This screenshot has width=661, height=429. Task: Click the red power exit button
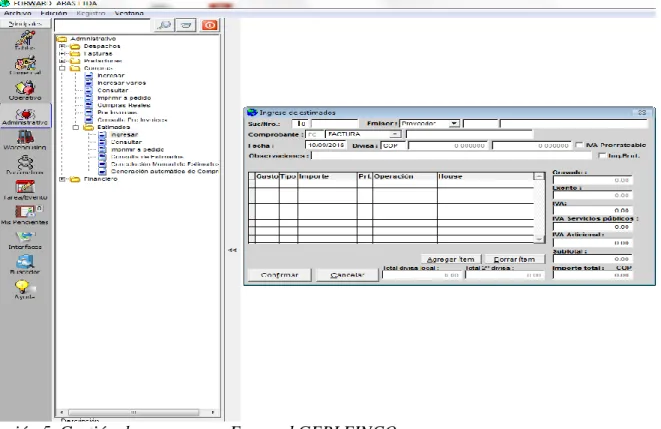coord(210,25)
